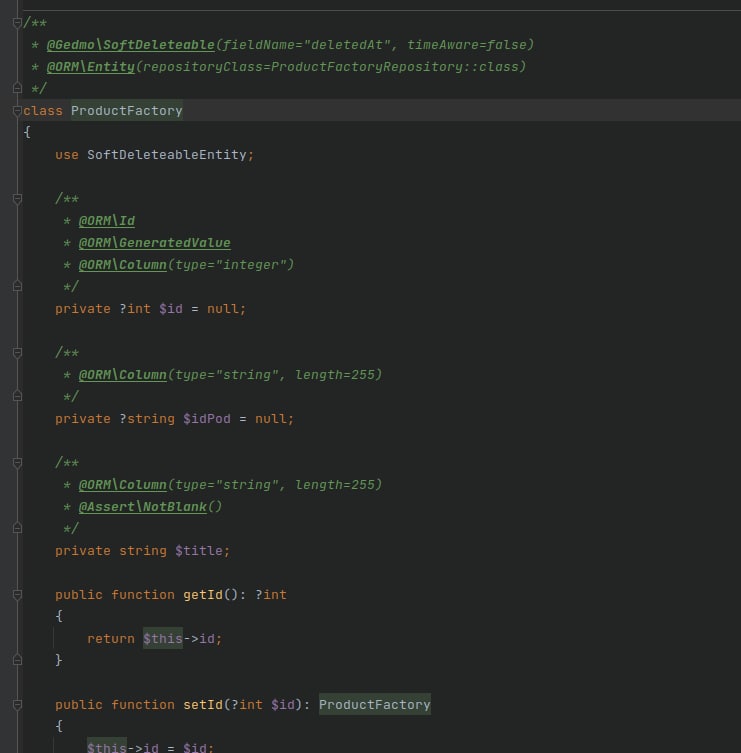The height and width of the screenshot is (753, 741).
Task: Click the $idPod variable declaration
Action: coord(207,419)
